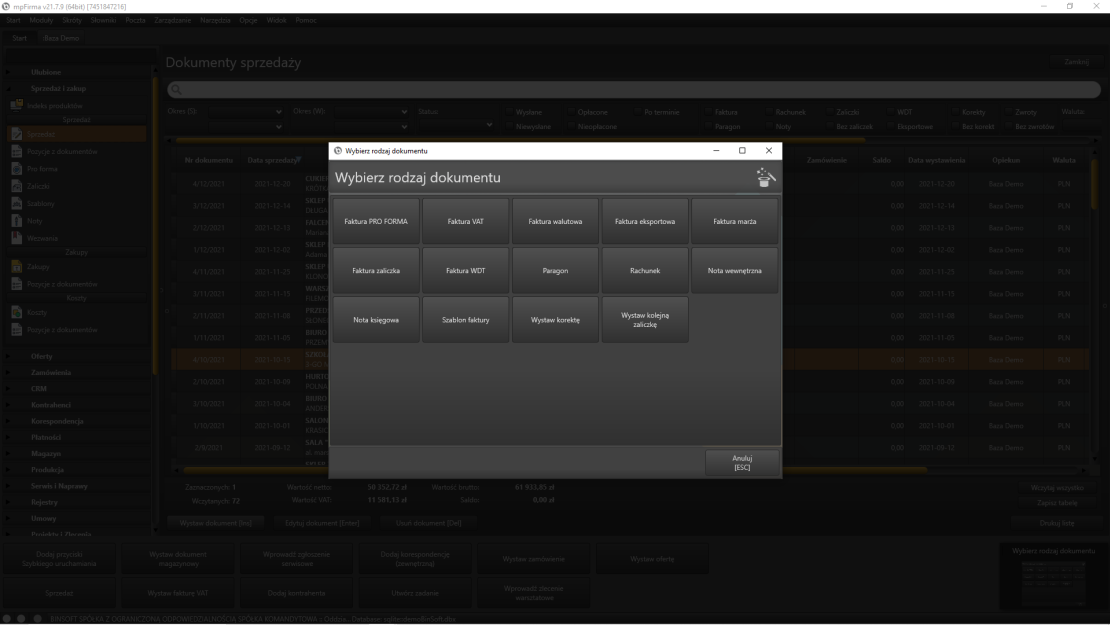The image size is (1110, 625).
Task: Open the Moduły menu
Action: click(x=42, y=21)
